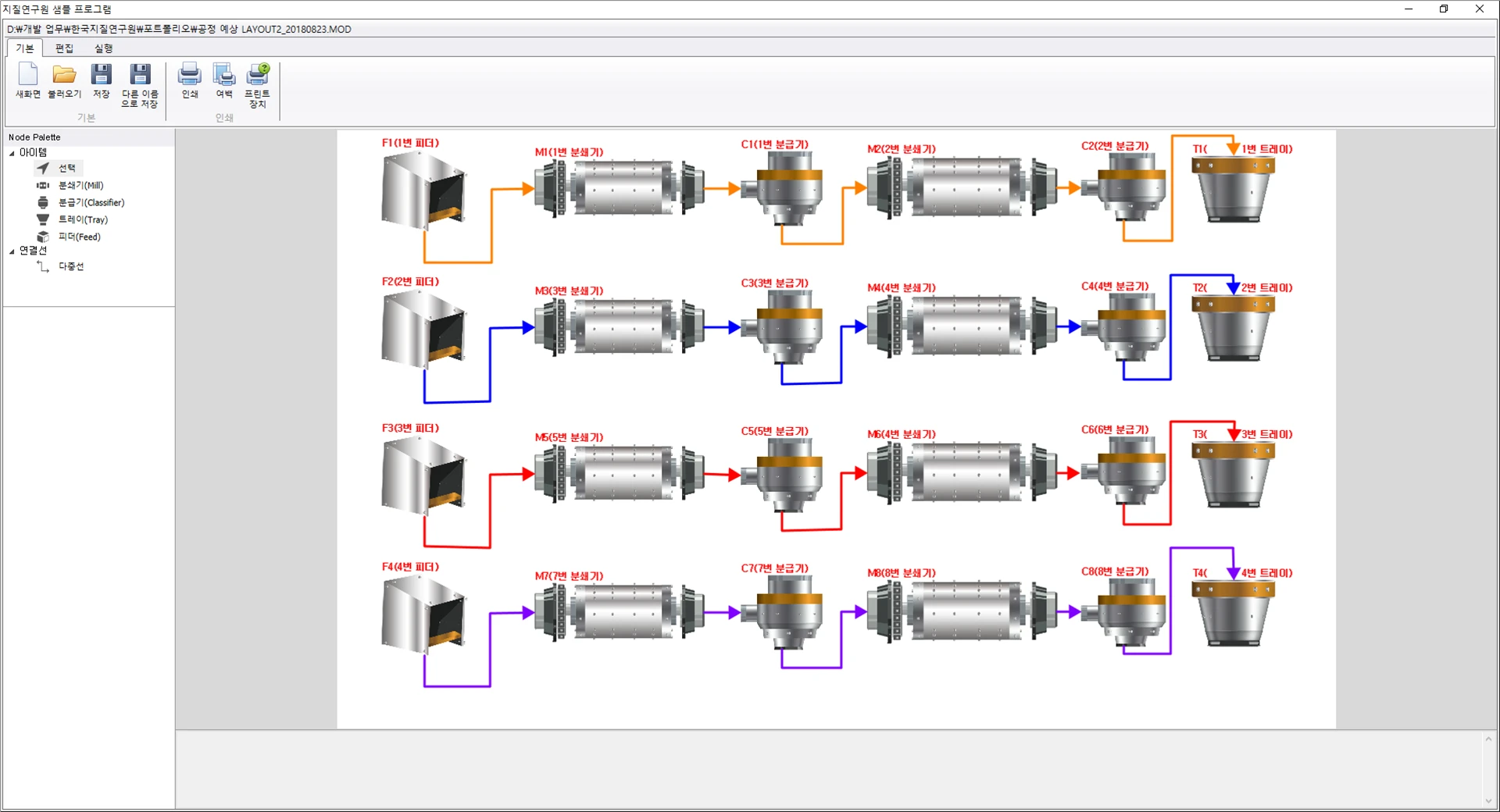Select classifier node C7

click(783, 613)
